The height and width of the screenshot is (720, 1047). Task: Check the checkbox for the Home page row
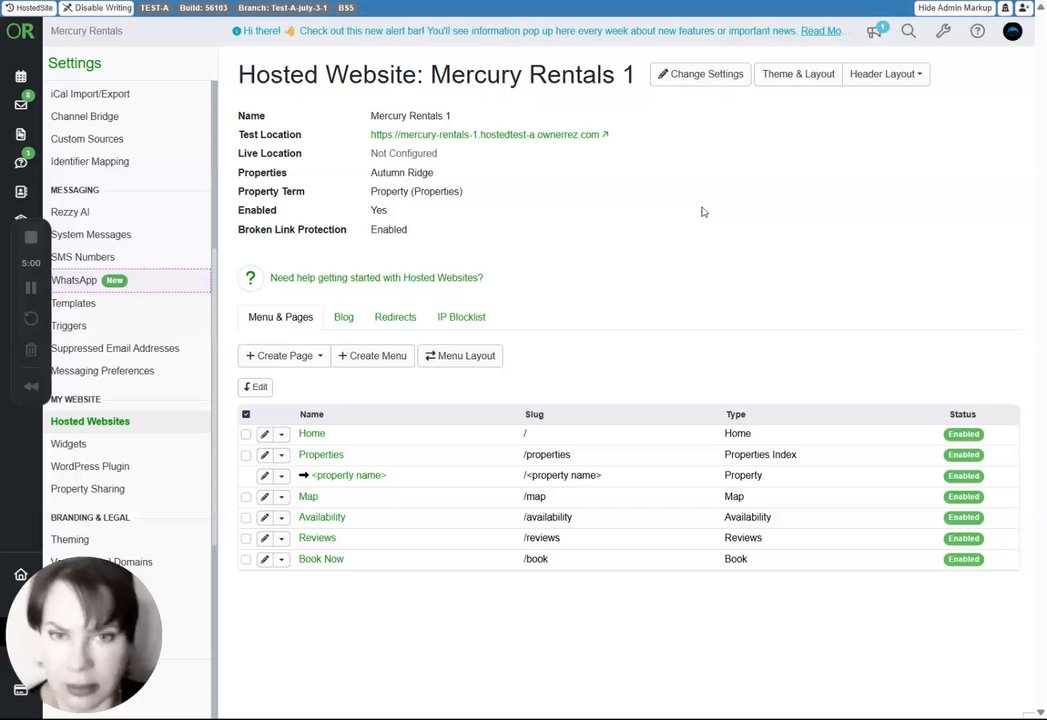(246, 434)
